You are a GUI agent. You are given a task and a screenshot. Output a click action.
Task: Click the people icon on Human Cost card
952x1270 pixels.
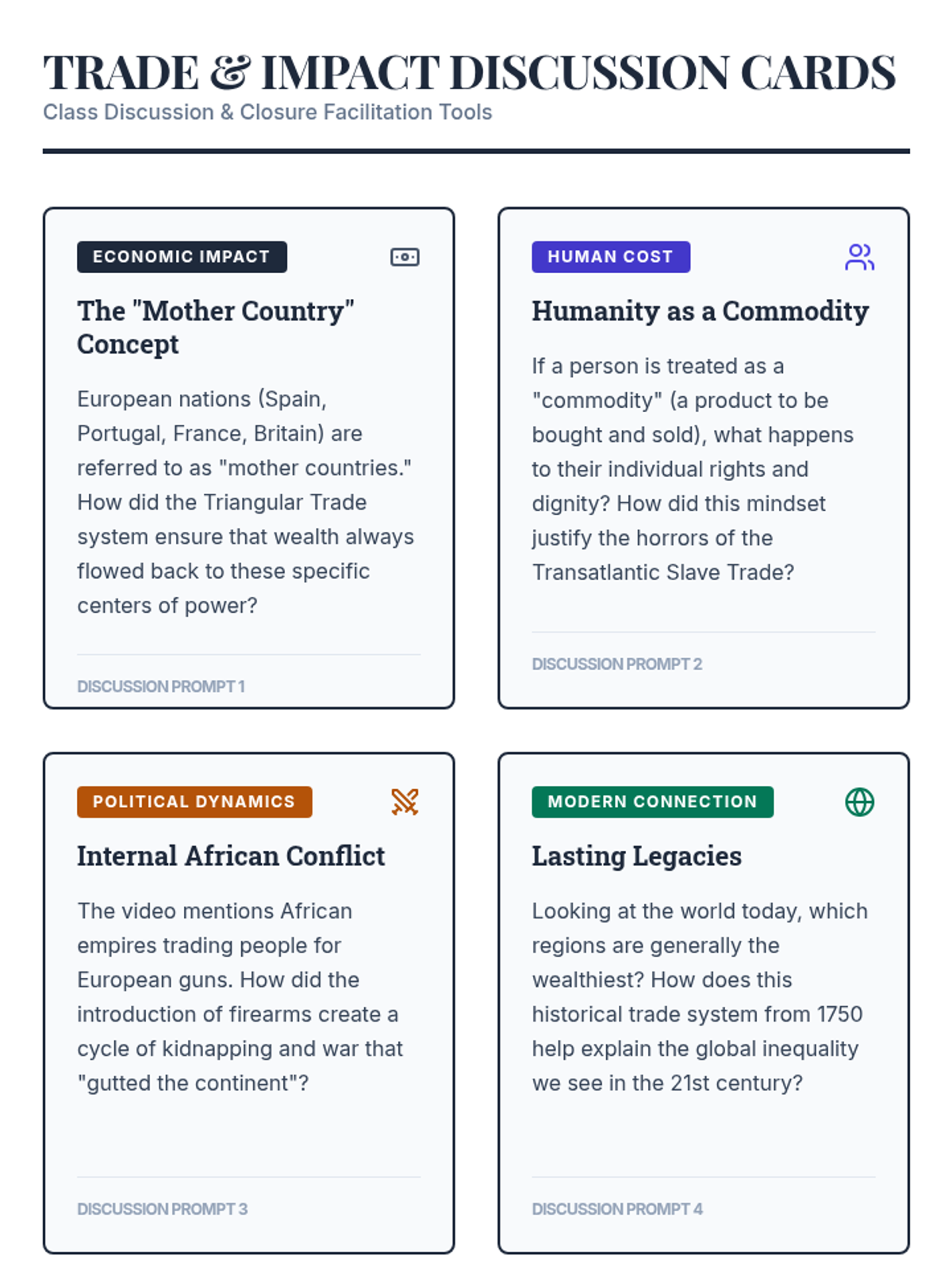click(x=859, y=257)
